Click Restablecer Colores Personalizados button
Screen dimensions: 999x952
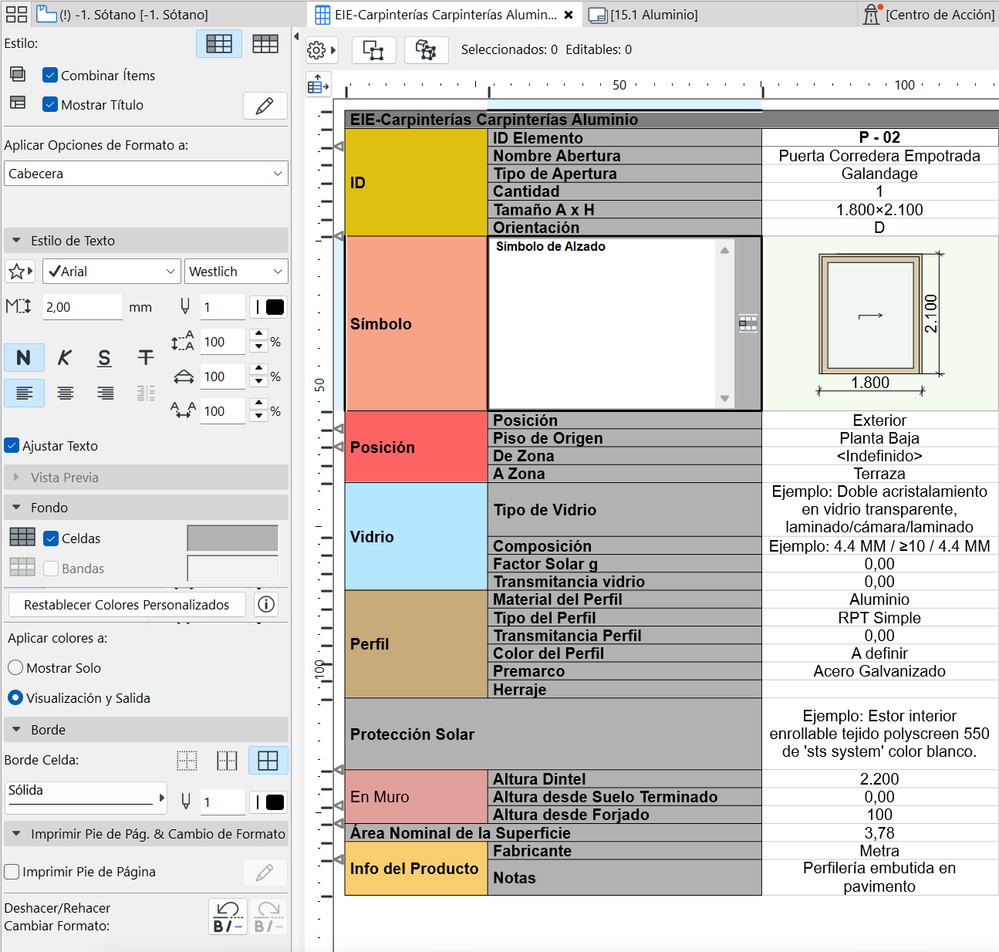click(126, 605)
